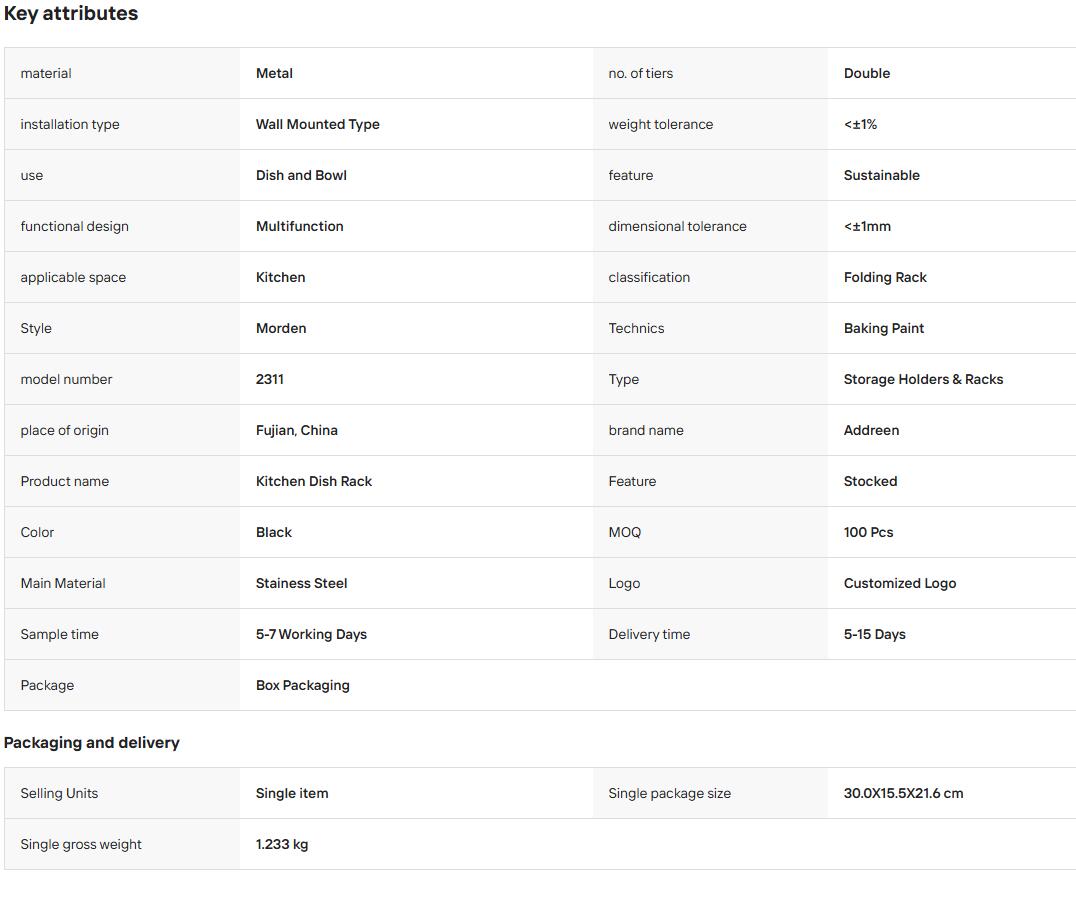Select the Storage Holders & Racks type
This screenshot has width=1076, height=898.
point(923,379)
